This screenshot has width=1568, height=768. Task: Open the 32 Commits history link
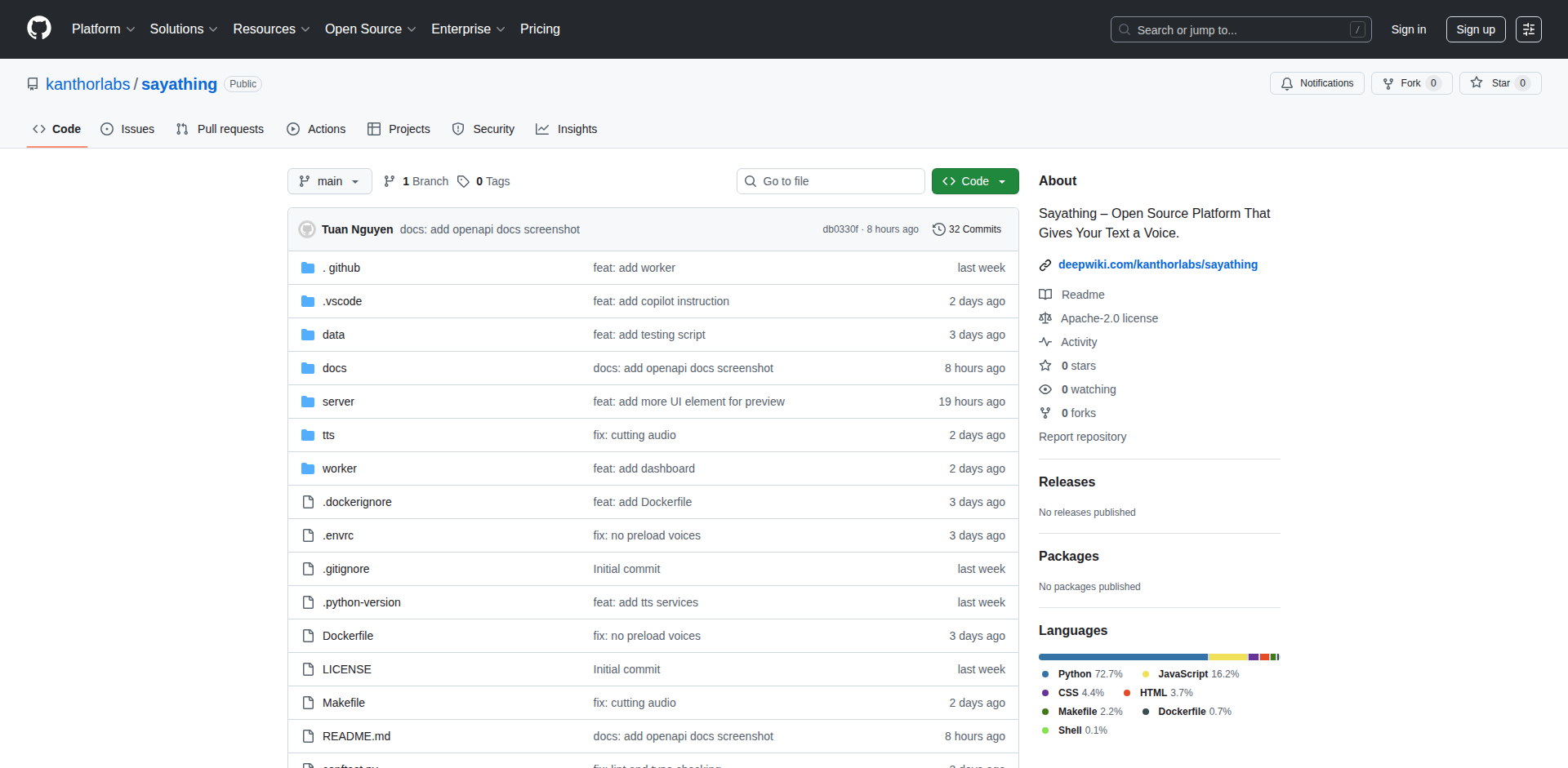pos(967,229)
